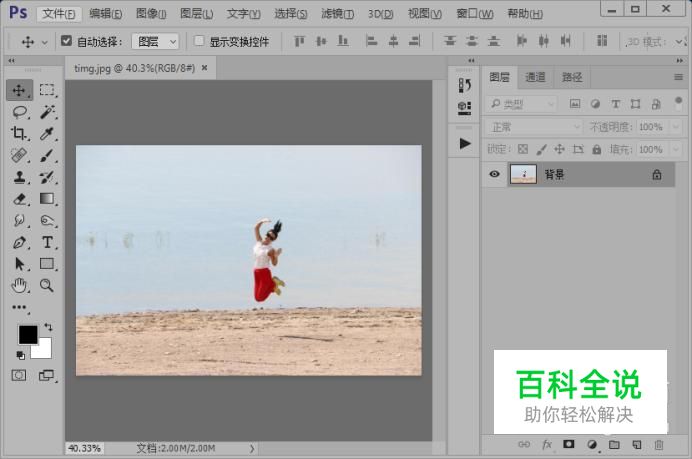Viewport: 692px width, 459px height.
Task: Switch to the 通道 tab
Action: pyautogui.click(x=535, y=77)
